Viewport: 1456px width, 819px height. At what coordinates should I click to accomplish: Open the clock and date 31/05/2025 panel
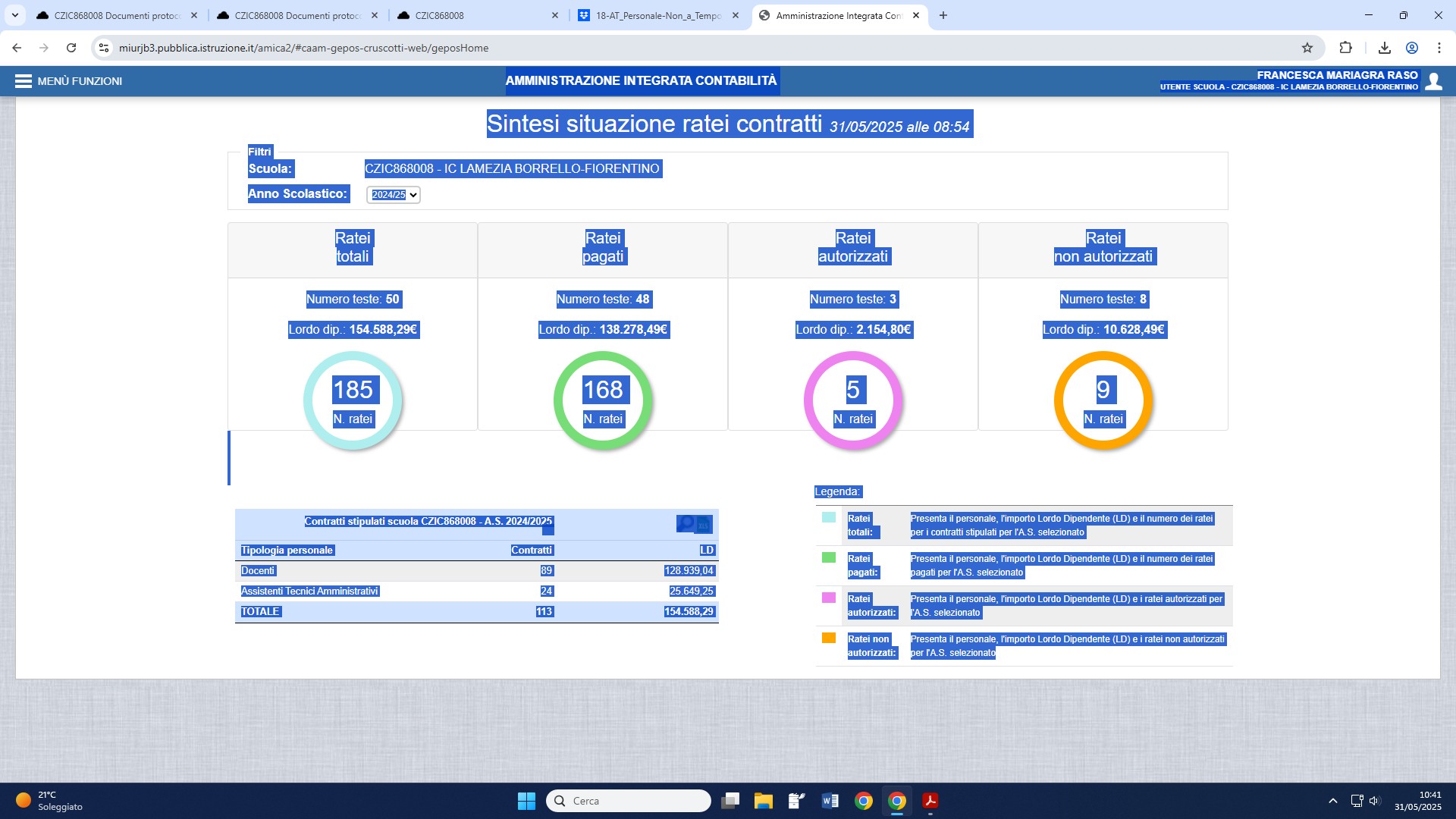1417,801
